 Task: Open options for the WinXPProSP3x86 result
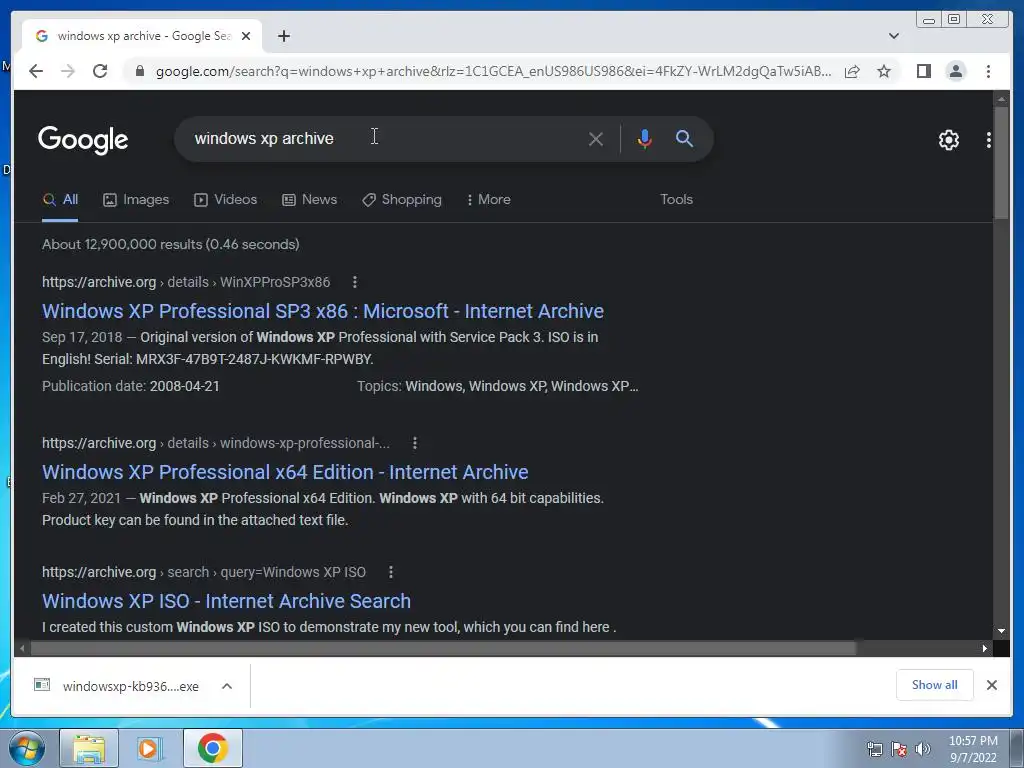[x=355, y=282]
